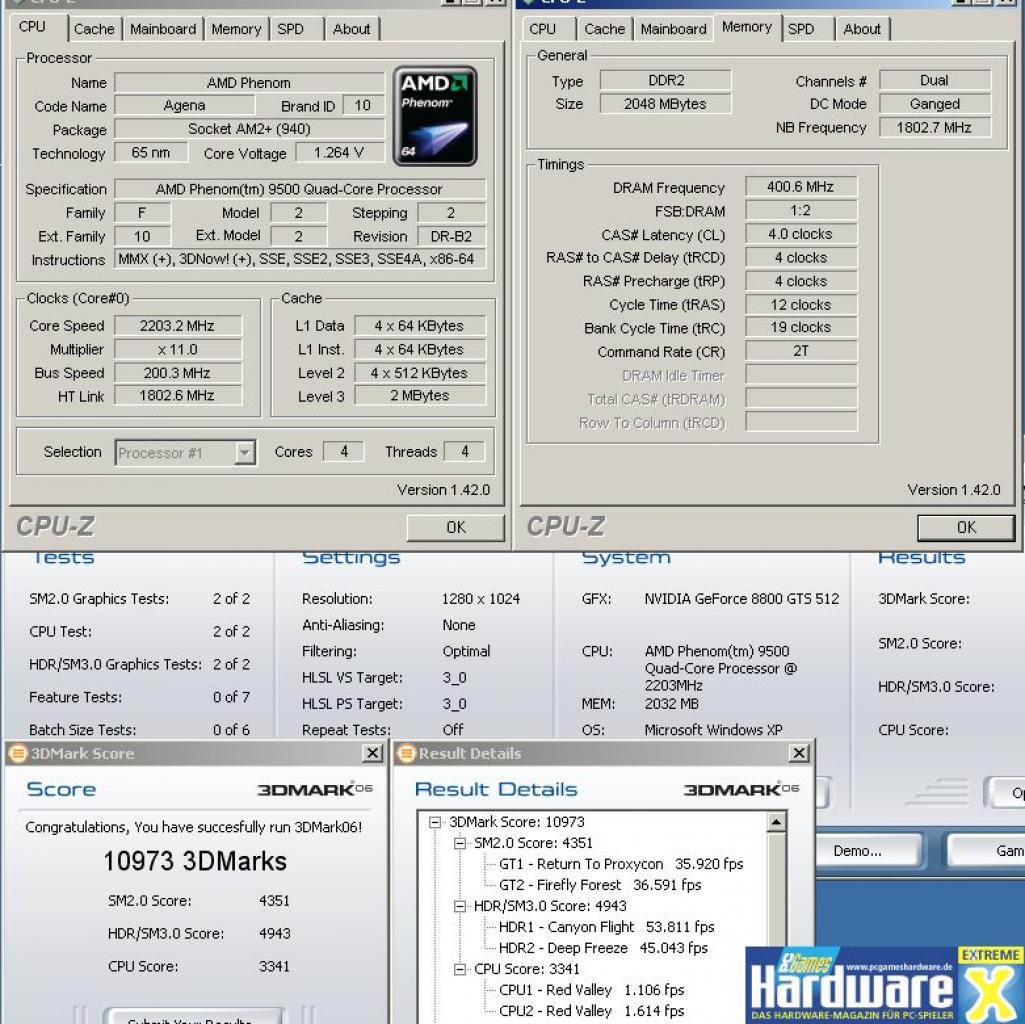The height and width of the screenshot is (1024, 1025).
Task: Click the PC Games Hardware Extreme logo
Action: [x=885, y=985]
